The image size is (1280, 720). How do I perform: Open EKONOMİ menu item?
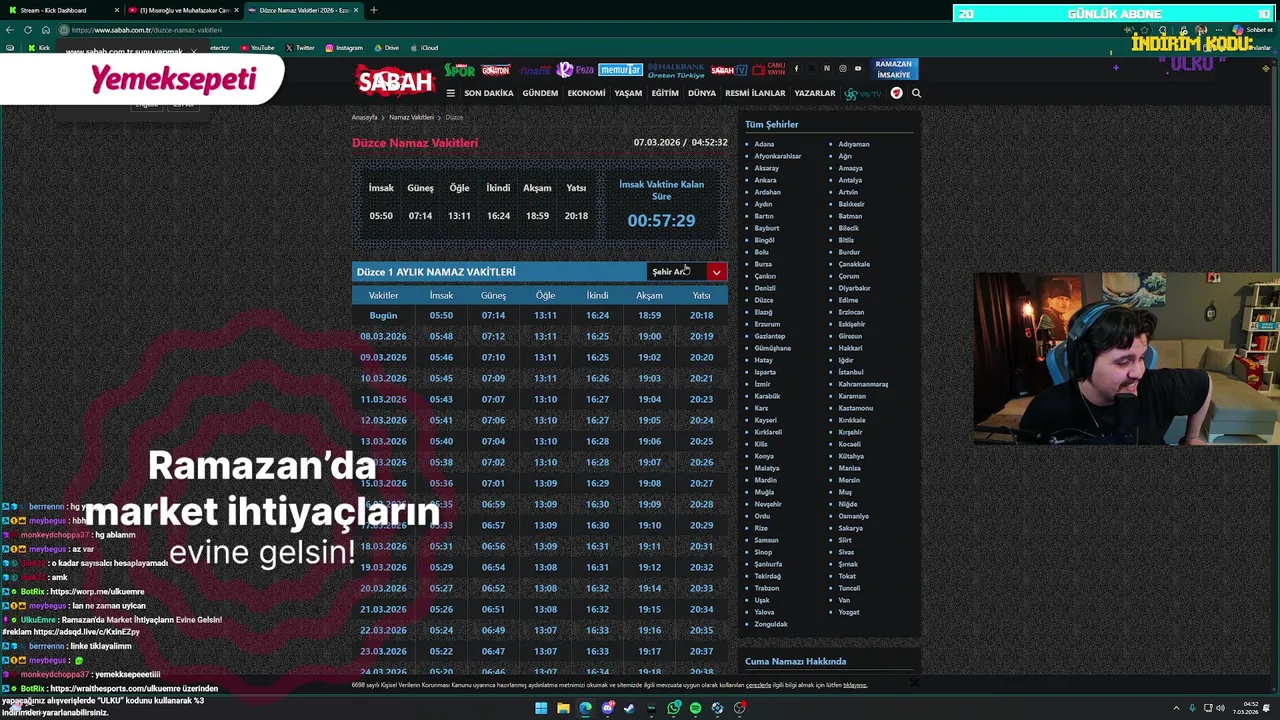tap(586, 93)
